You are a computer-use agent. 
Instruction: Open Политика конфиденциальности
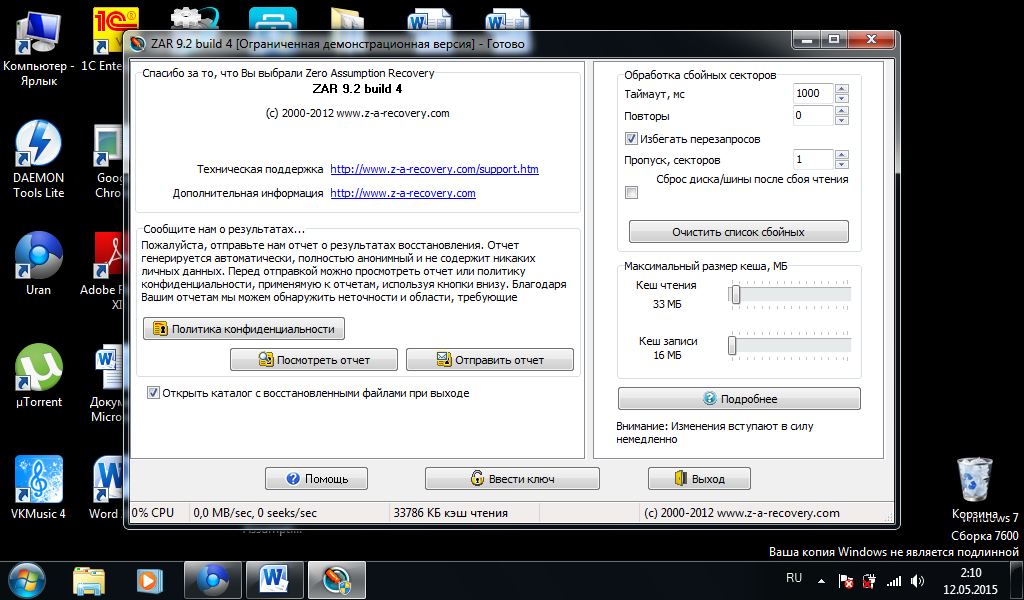point(244,329)
